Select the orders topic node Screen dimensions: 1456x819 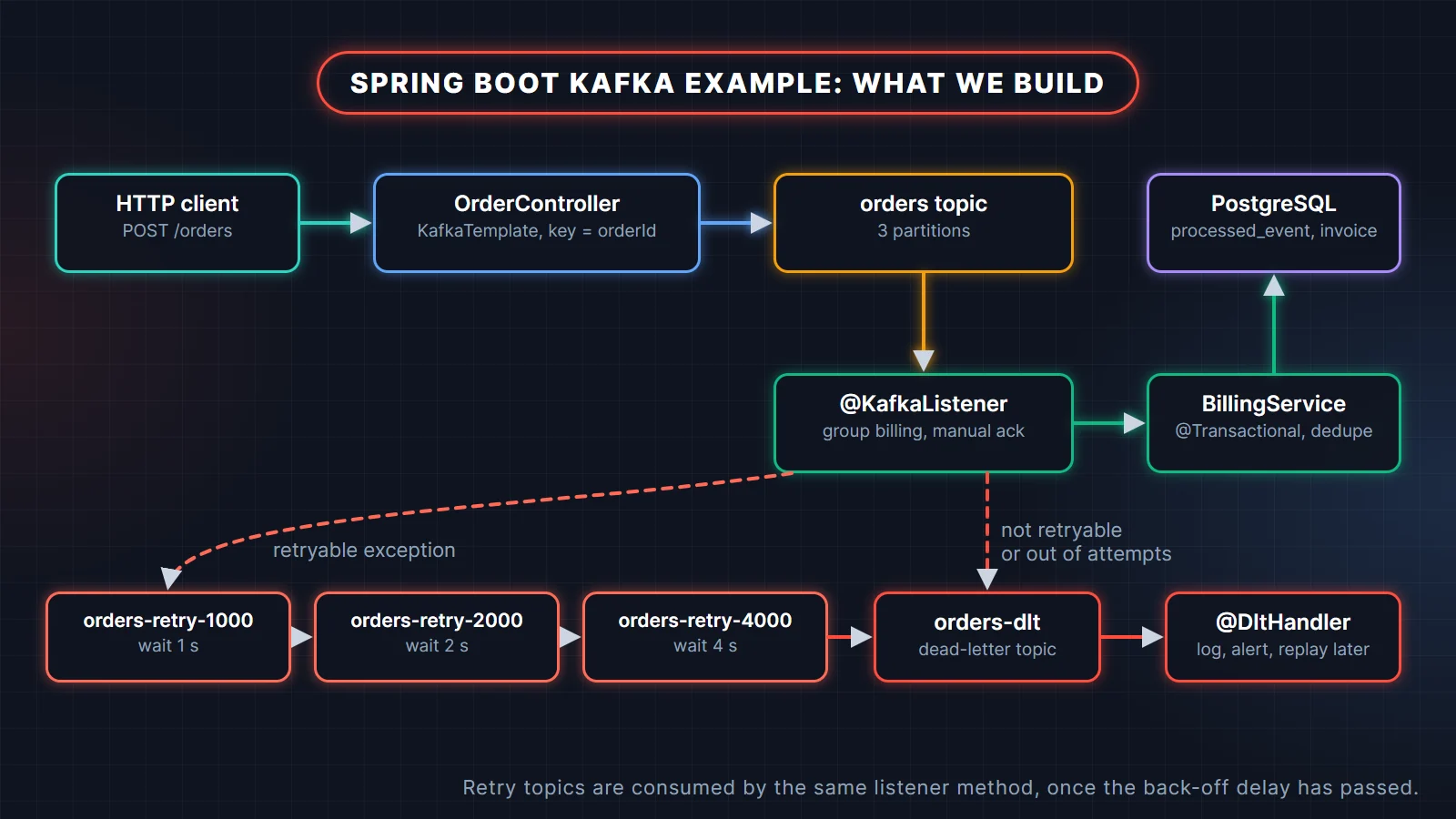click(924, 223)
